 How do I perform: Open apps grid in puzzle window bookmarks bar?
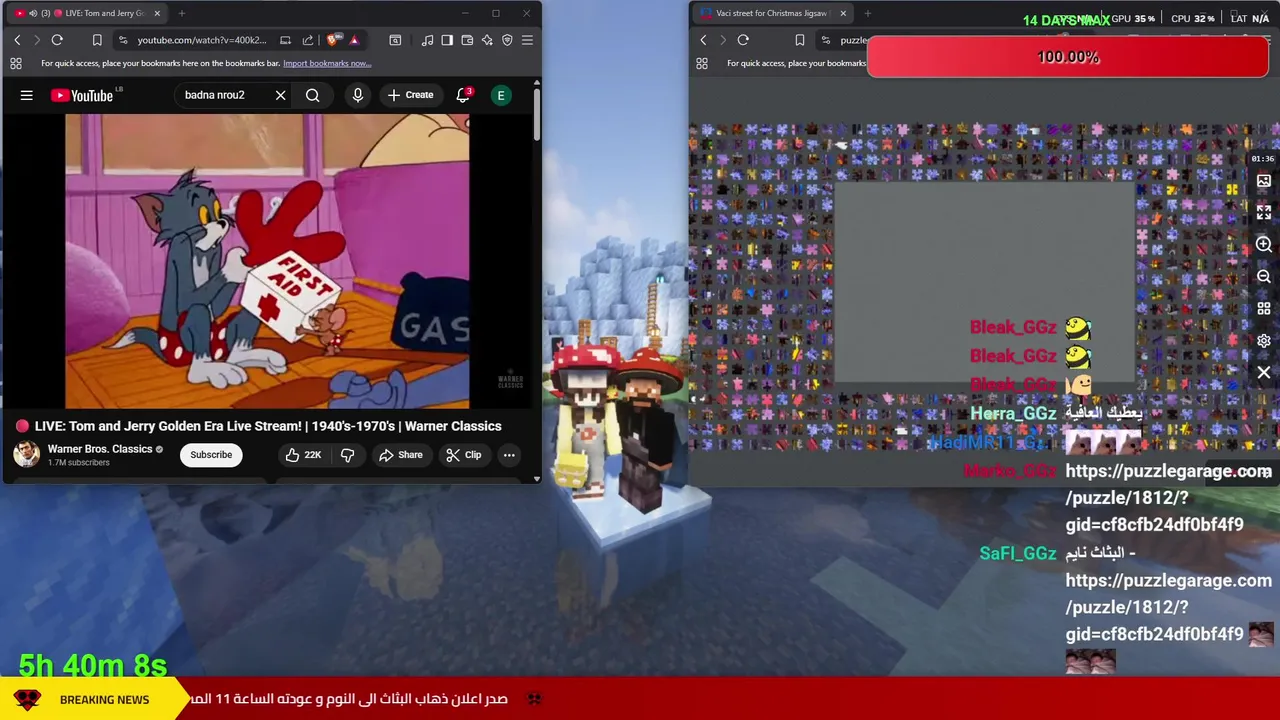(702, 63)
